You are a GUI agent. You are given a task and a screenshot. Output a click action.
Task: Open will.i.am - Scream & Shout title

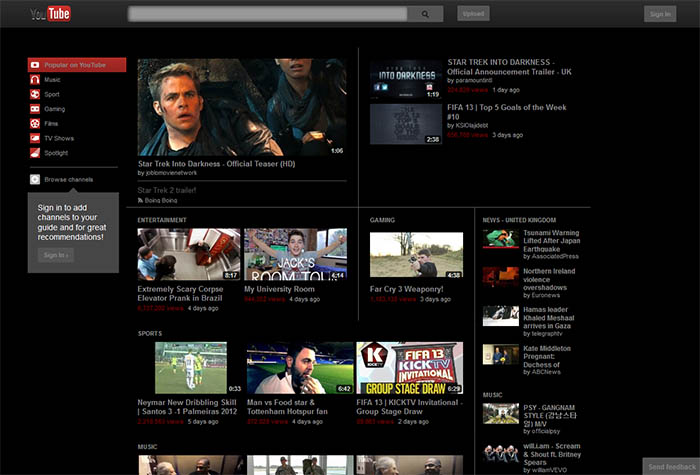pyautogui.click(x=552, y=454)
